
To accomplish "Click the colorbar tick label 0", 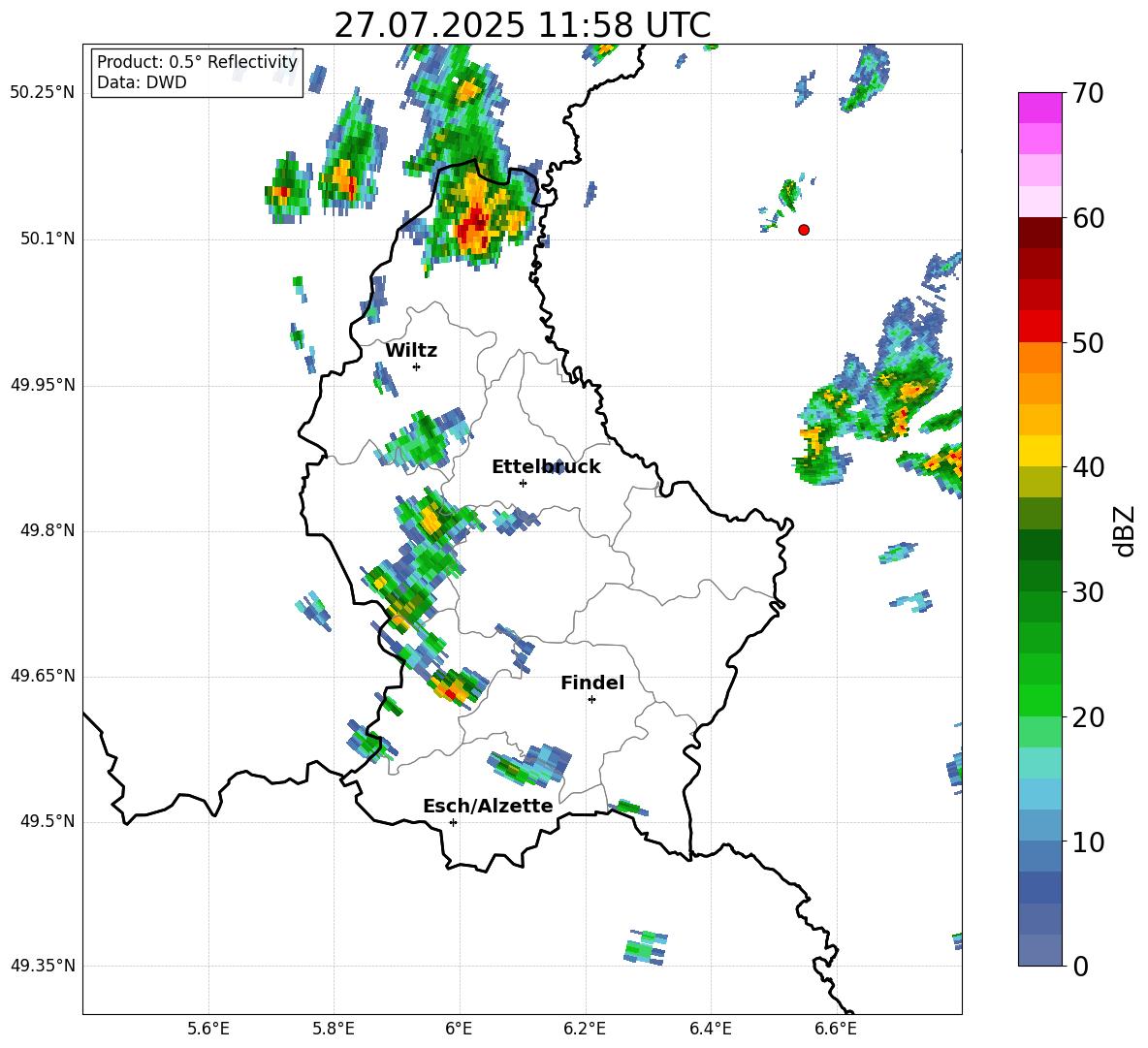I will coord(1080,967).
